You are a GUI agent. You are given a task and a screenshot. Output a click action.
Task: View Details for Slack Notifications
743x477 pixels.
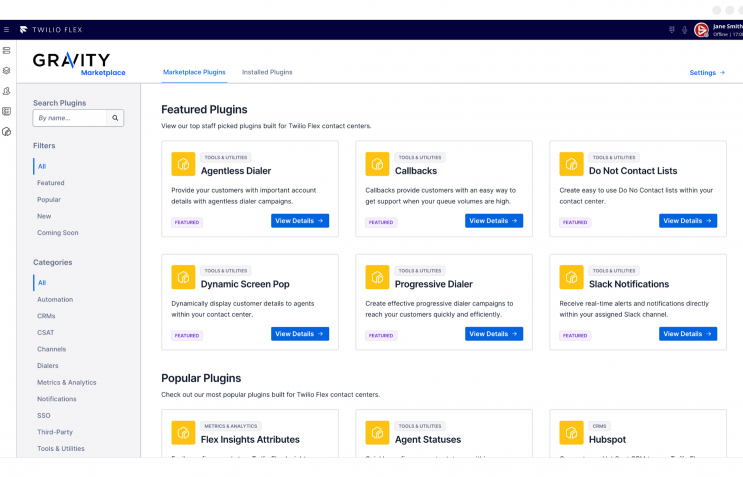[688, 334]
